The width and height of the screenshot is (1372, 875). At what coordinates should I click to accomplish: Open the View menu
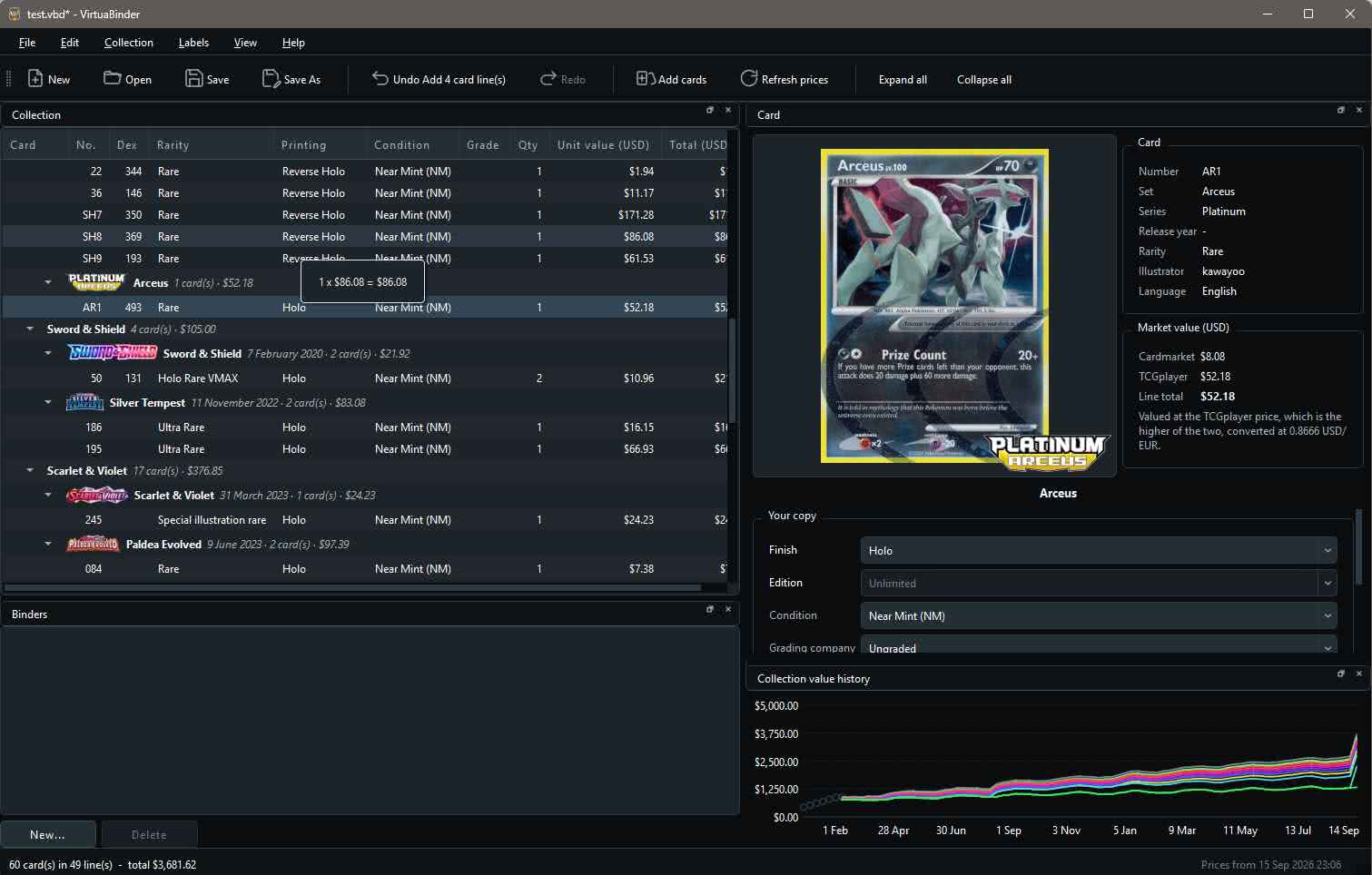(245, 43)
